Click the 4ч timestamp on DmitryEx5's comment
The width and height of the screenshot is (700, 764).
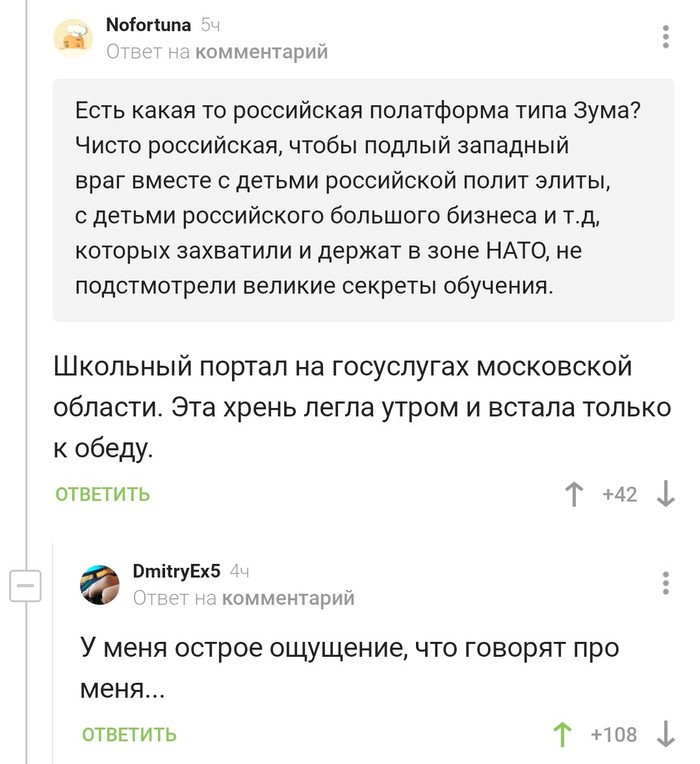[x=240, y=572]
